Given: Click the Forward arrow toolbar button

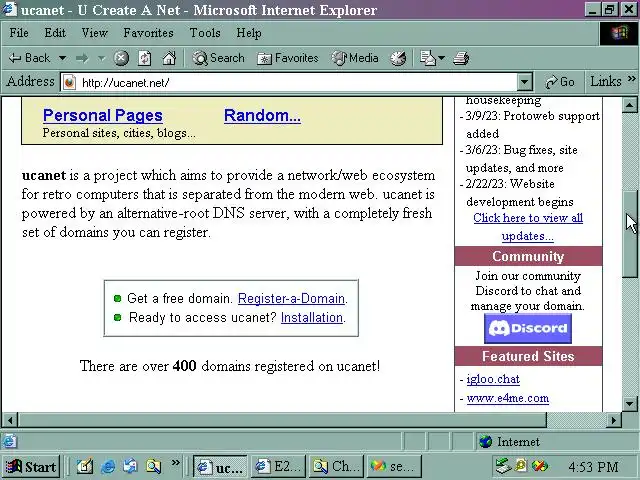Looking at the screenshot, I should pos(82,58).
